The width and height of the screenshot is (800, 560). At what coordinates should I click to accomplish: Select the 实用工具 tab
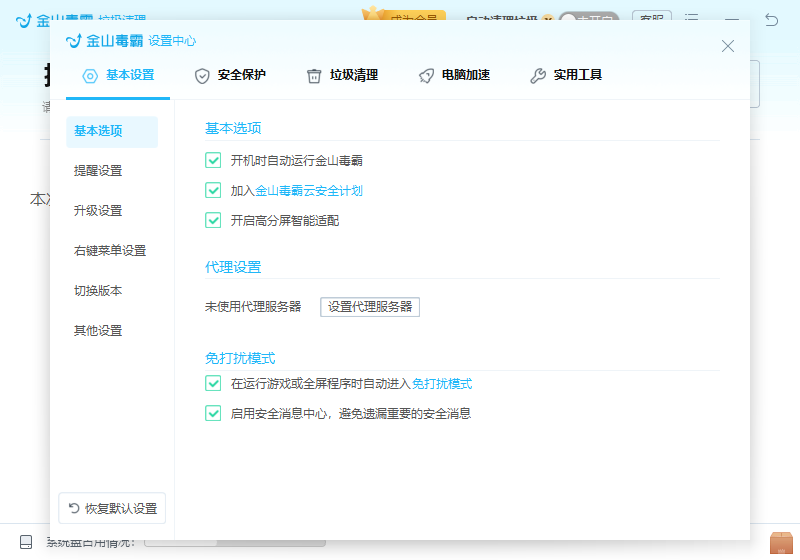tap(566, 75)
